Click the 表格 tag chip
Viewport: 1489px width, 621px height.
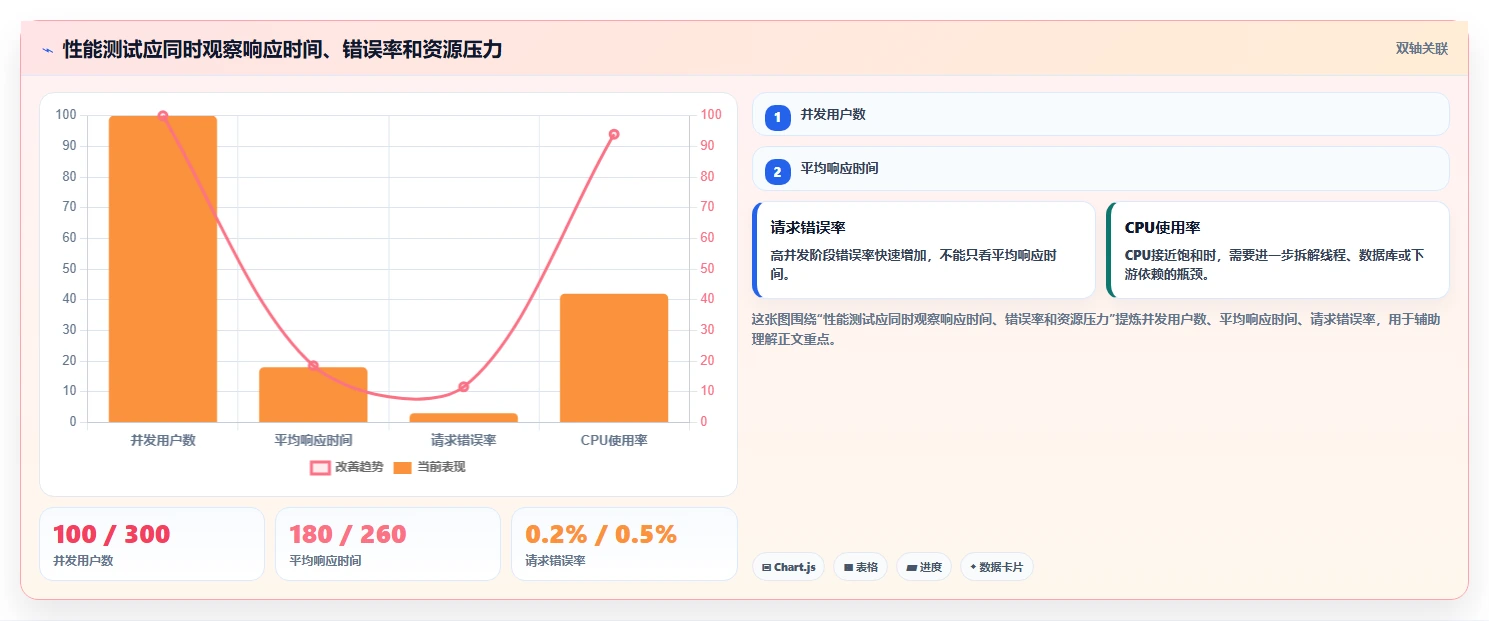(860, 567)
